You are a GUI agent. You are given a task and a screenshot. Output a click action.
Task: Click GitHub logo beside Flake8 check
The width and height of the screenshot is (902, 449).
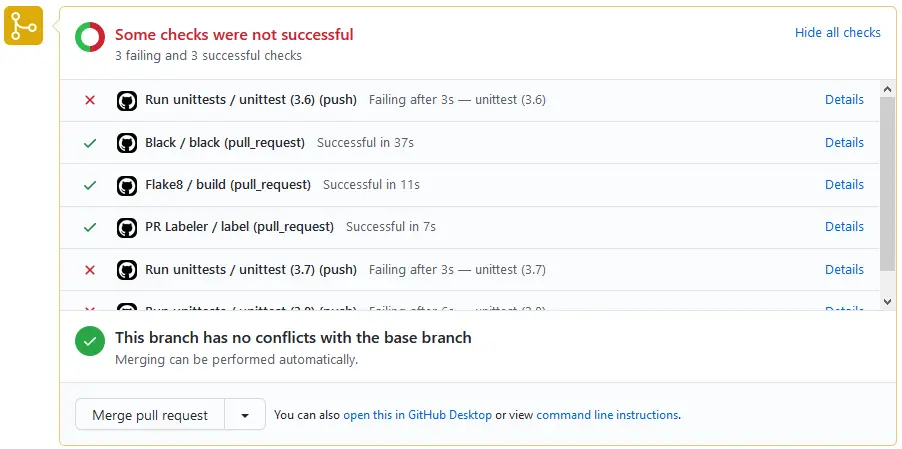127,185
